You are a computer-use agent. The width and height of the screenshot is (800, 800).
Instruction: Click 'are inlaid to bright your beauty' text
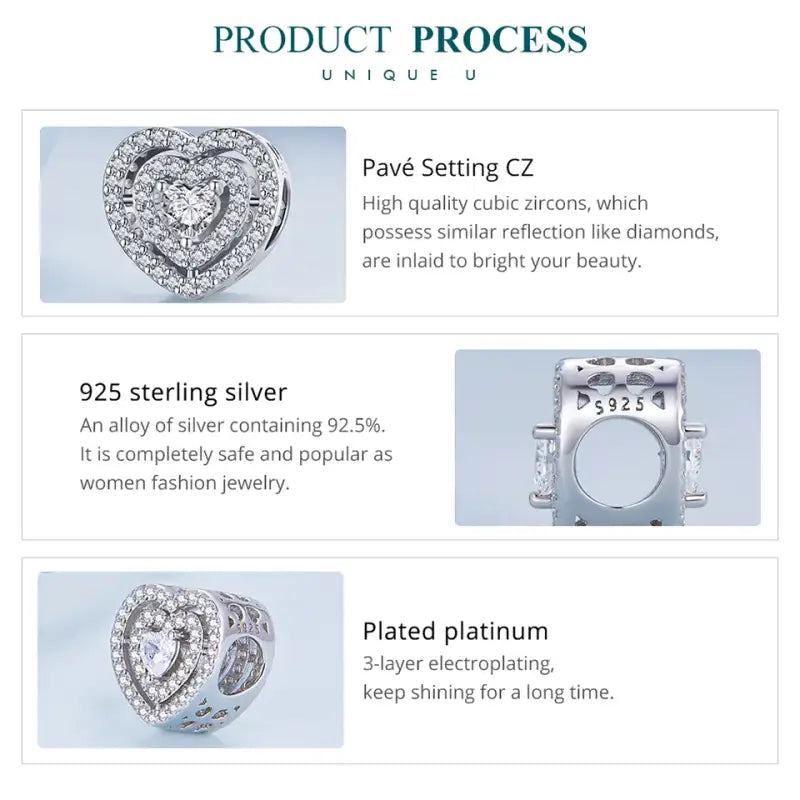point(502,261)
